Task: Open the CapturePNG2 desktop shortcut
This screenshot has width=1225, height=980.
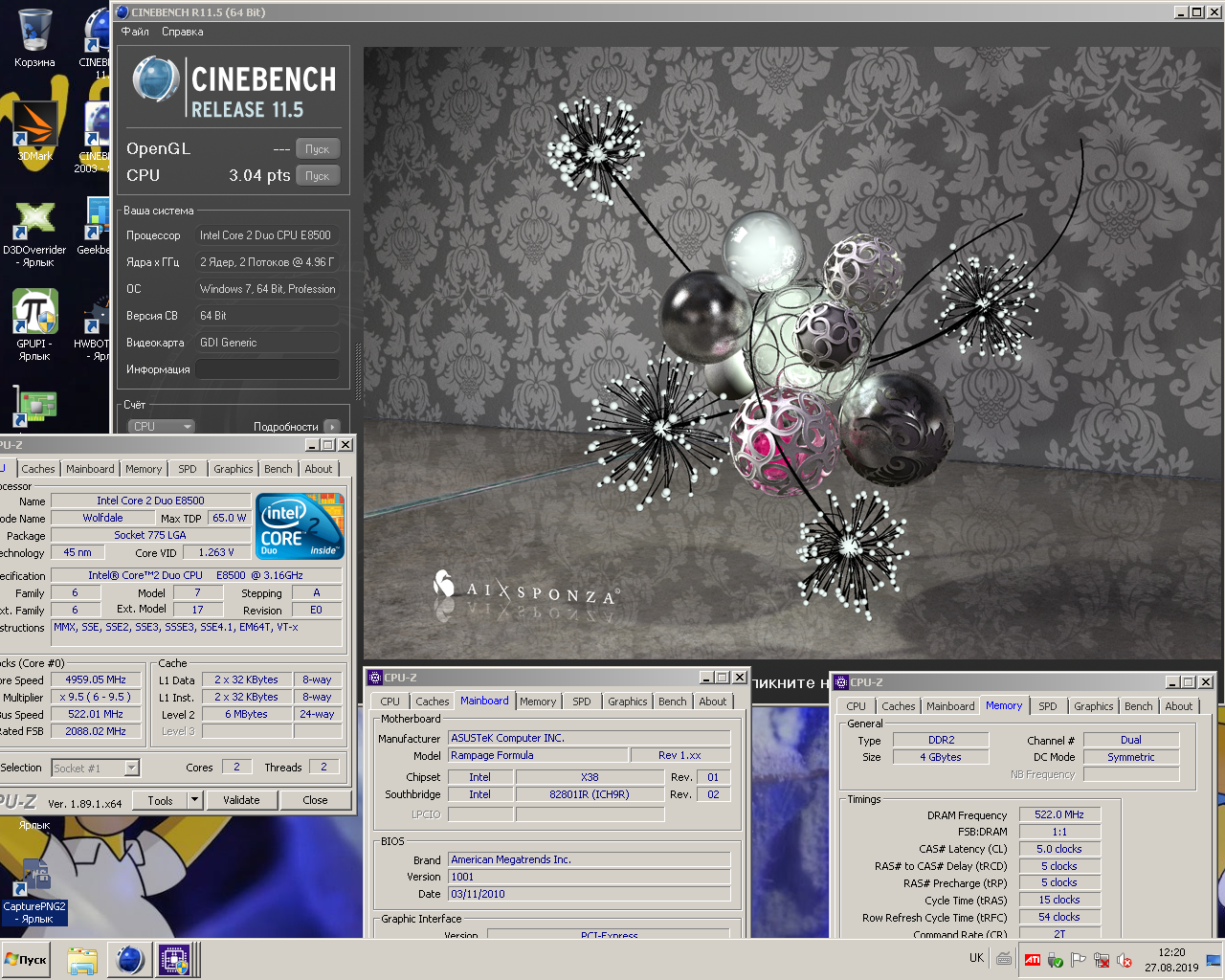Action: coord(34,890)
